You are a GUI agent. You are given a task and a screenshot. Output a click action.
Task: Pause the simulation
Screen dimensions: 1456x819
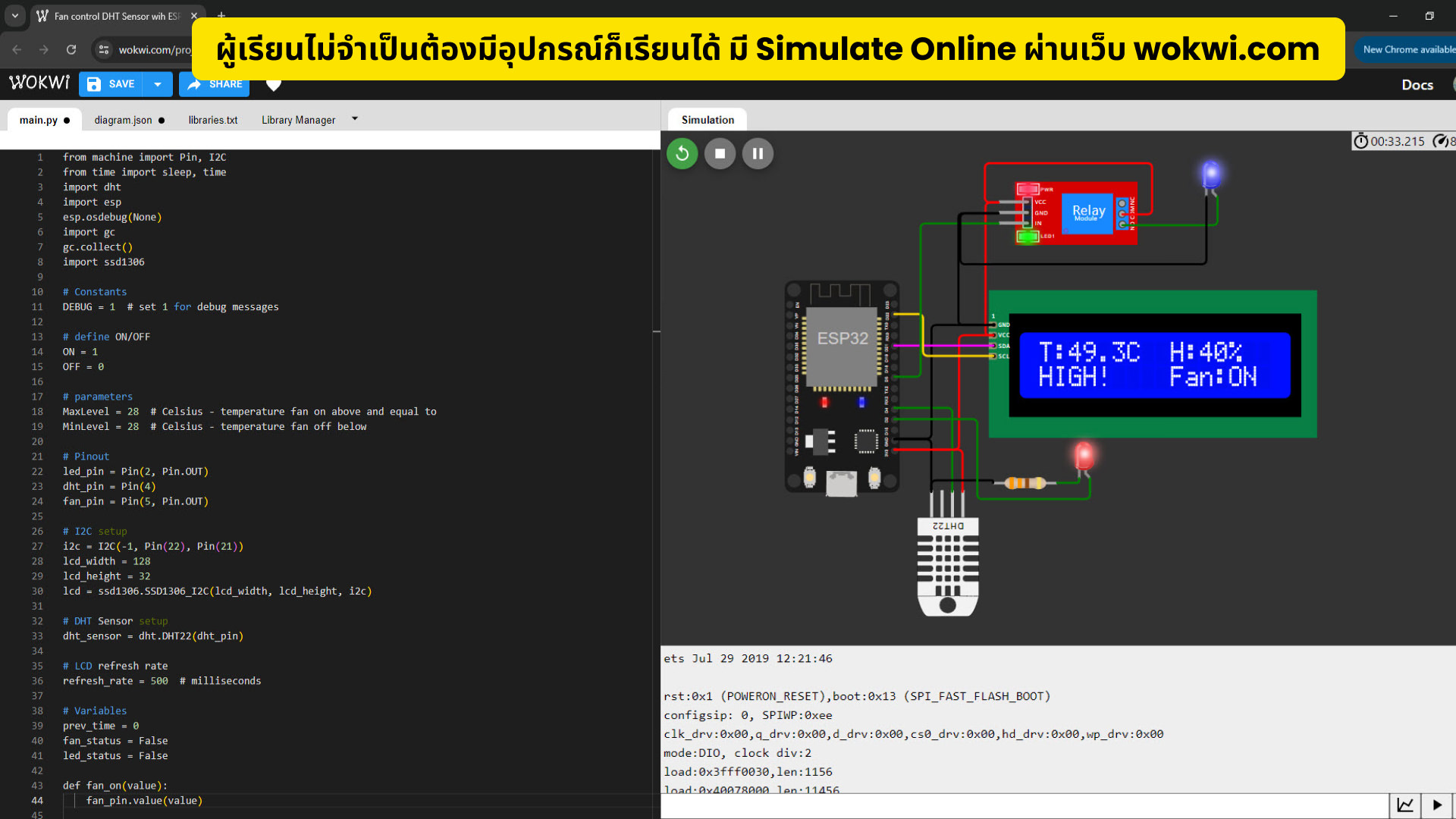click(758, 154)
